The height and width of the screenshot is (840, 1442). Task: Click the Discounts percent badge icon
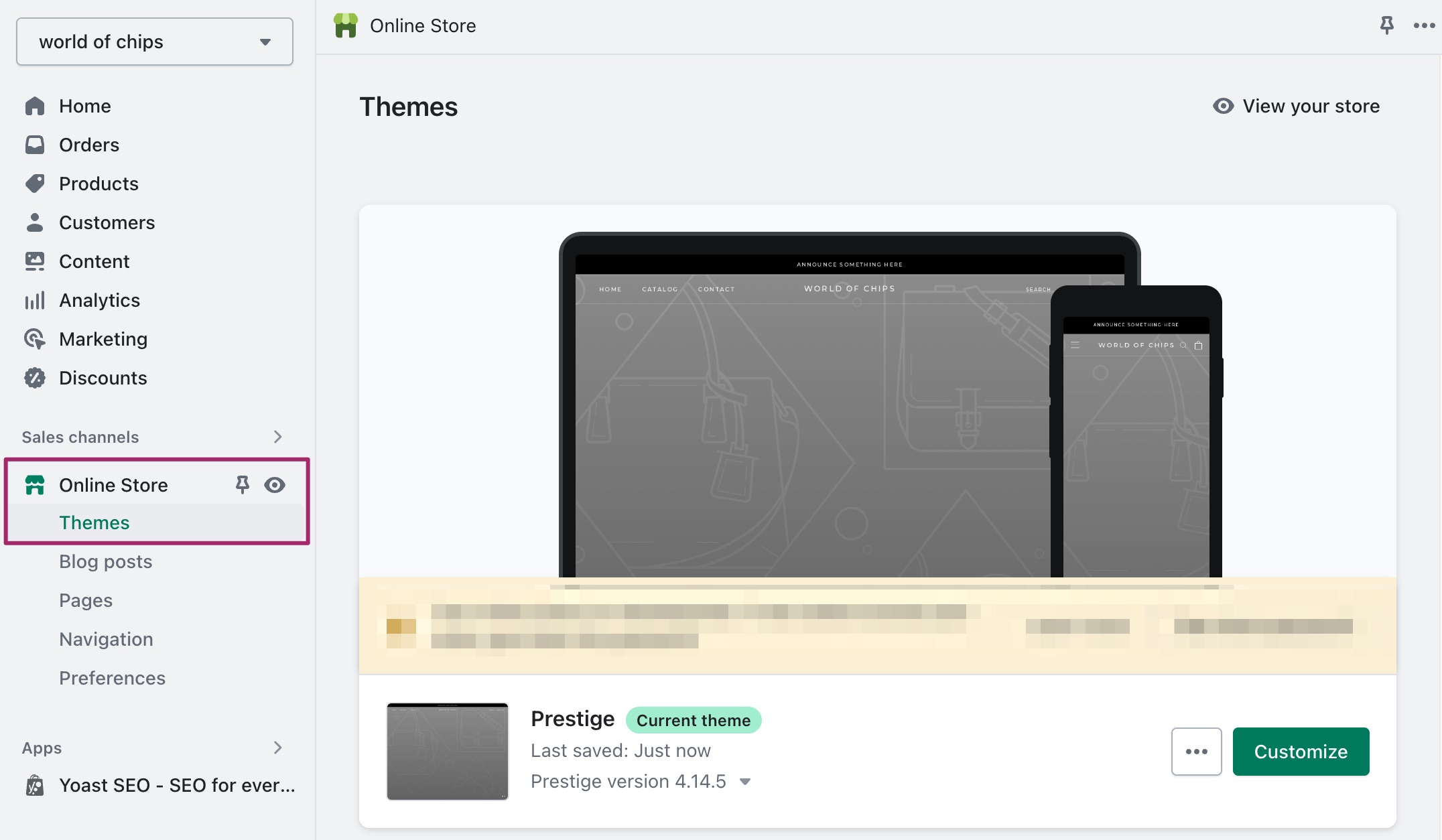(34, 378)
